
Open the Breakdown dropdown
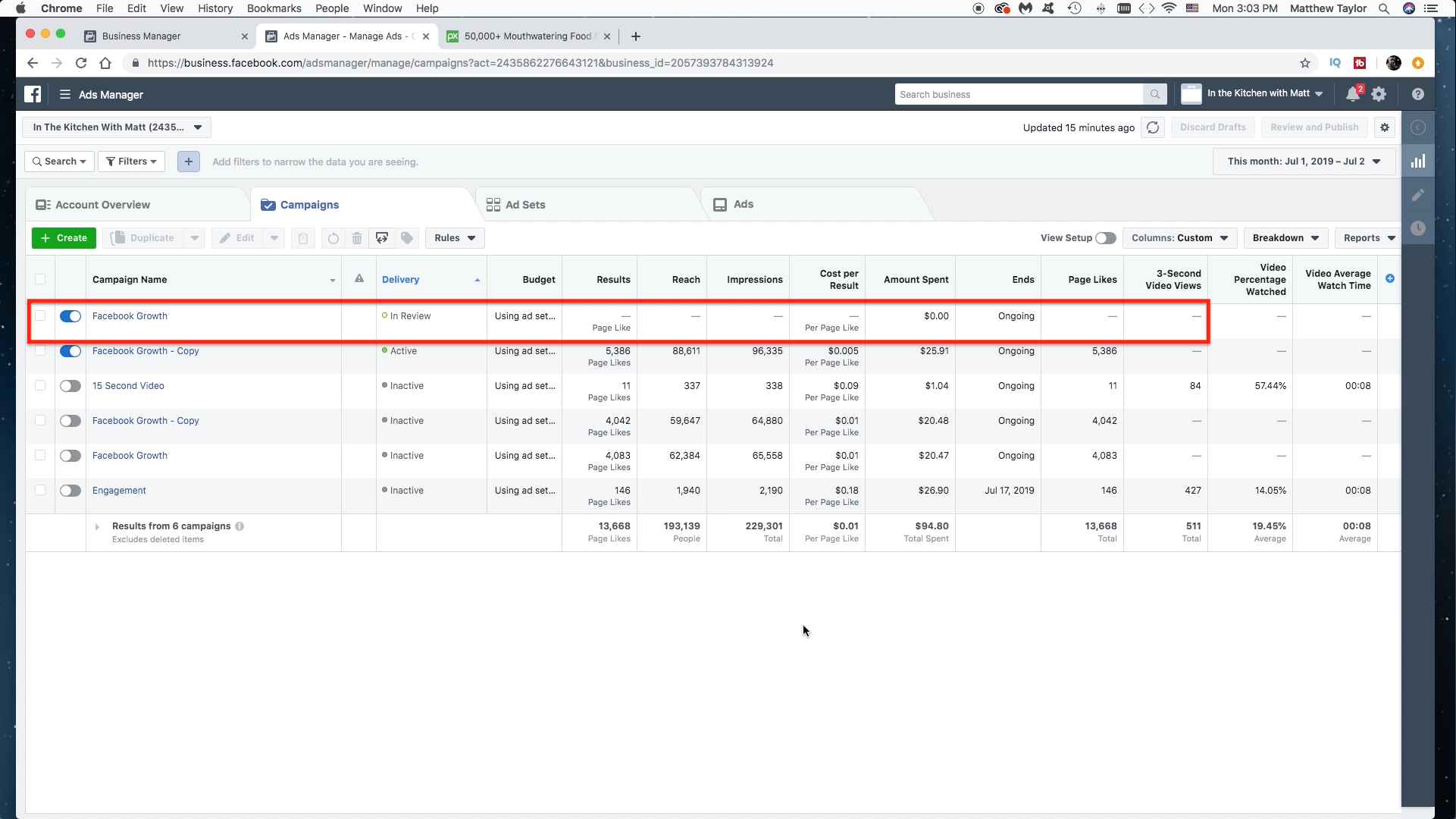(x=1286, y=238)
